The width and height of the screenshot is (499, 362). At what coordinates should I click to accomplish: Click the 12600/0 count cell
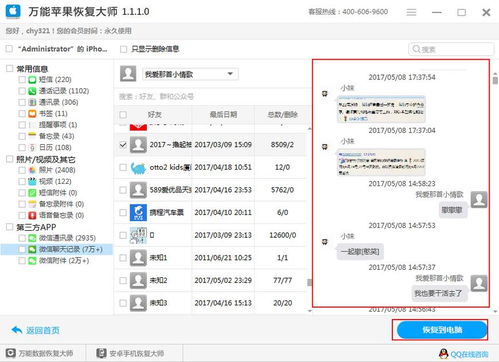[x=282, y=235]
